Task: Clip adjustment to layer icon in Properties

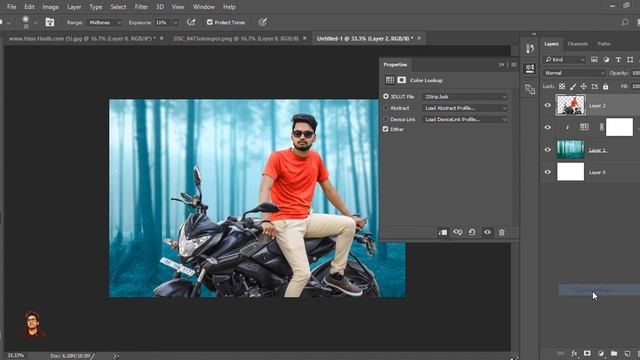Action: [x=443, y=232]
